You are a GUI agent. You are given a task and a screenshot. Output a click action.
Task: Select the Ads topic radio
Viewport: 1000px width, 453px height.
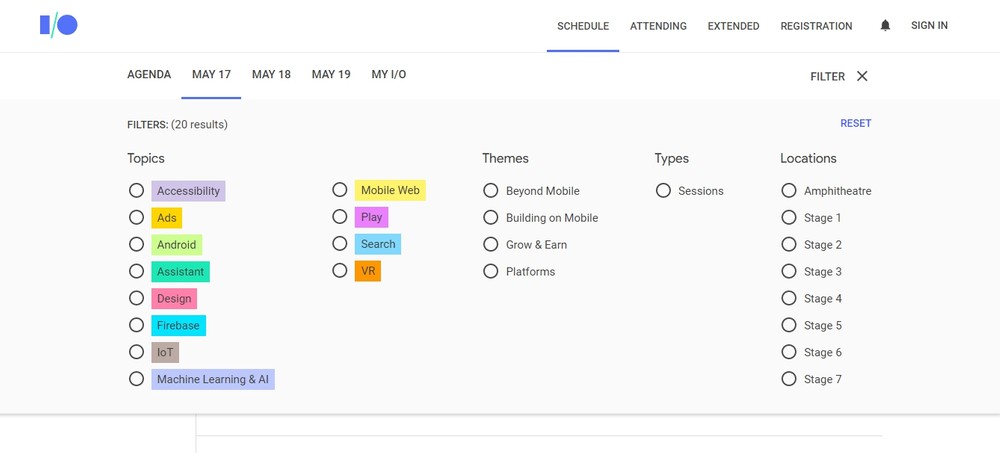136,218
